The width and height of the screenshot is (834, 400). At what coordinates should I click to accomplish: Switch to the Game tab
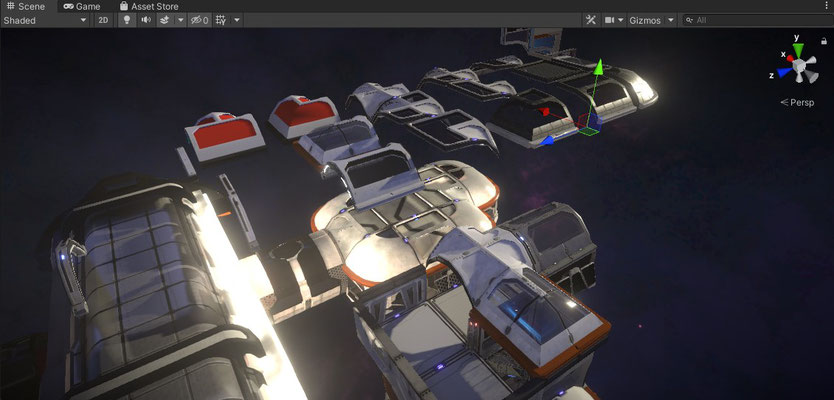(82, 6)
